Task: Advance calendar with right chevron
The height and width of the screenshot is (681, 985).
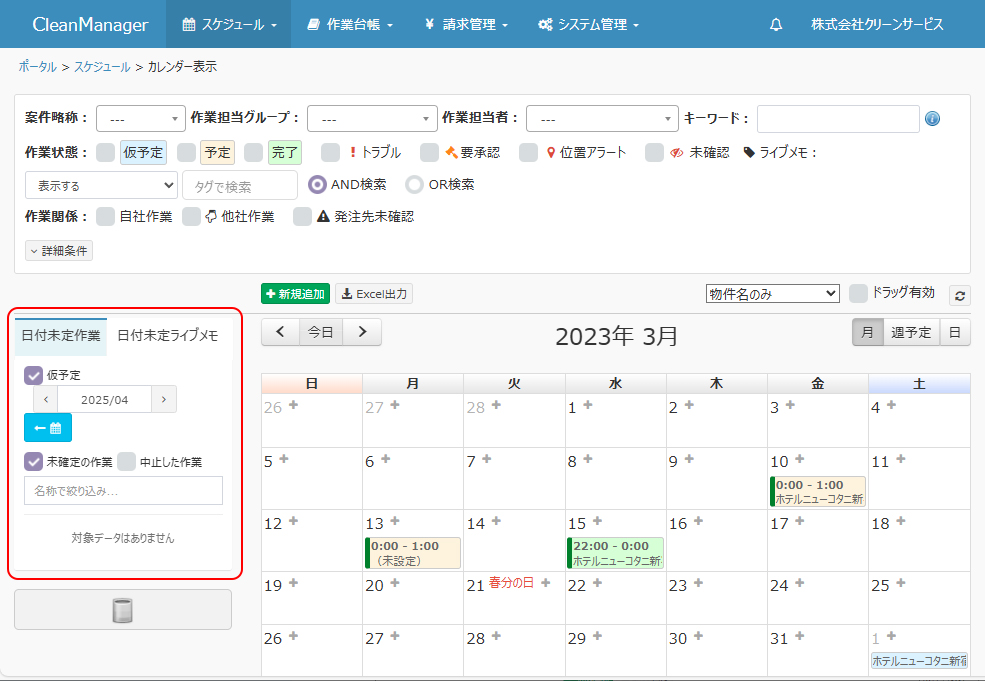Action: pyautogui.click(x=362, y=332)
